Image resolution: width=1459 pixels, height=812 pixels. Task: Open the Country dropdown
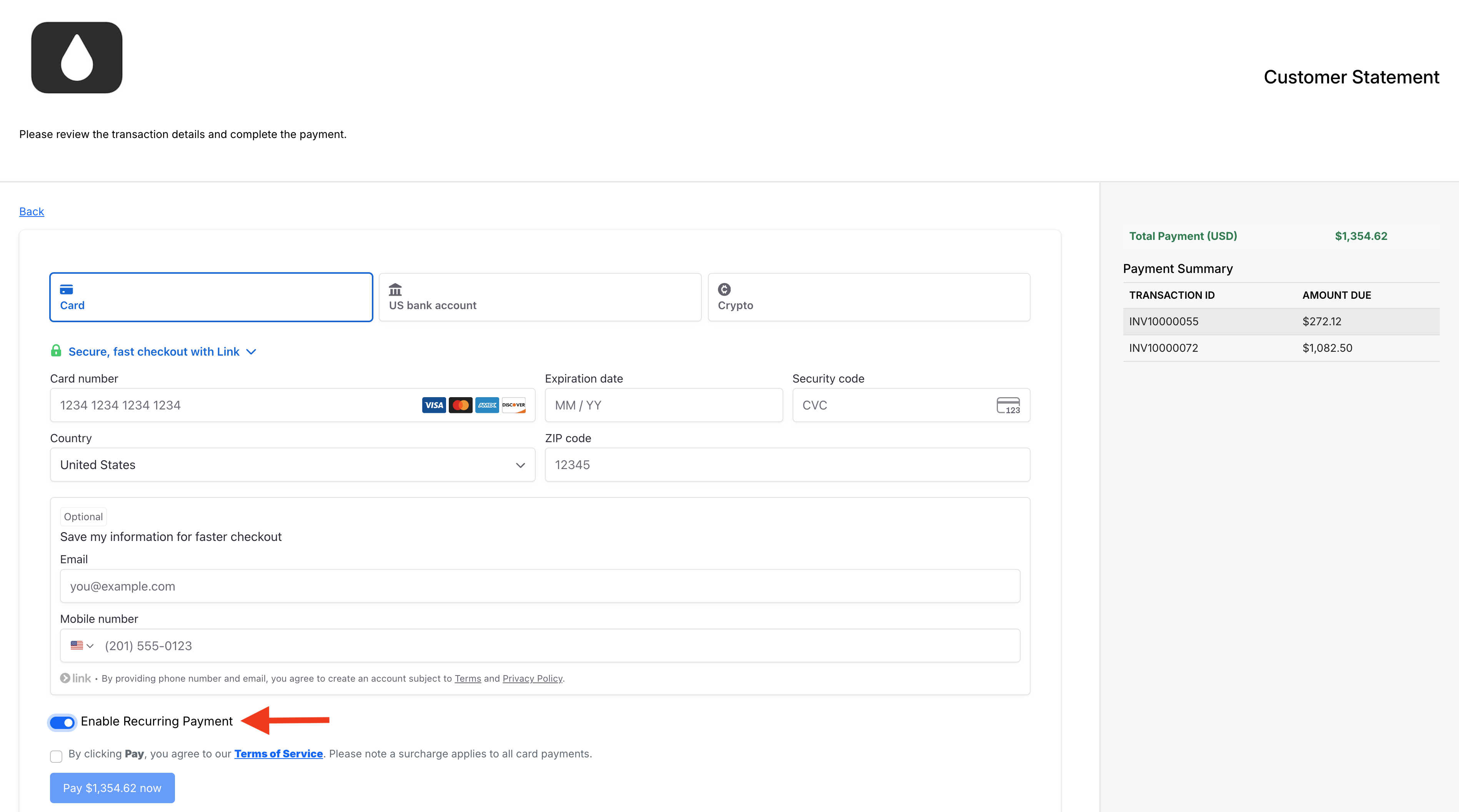(292, 465)
